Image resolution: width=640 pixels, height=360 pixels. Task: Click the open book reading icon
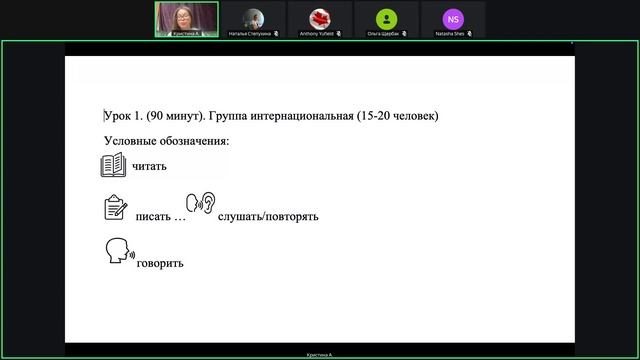point(113,165)
